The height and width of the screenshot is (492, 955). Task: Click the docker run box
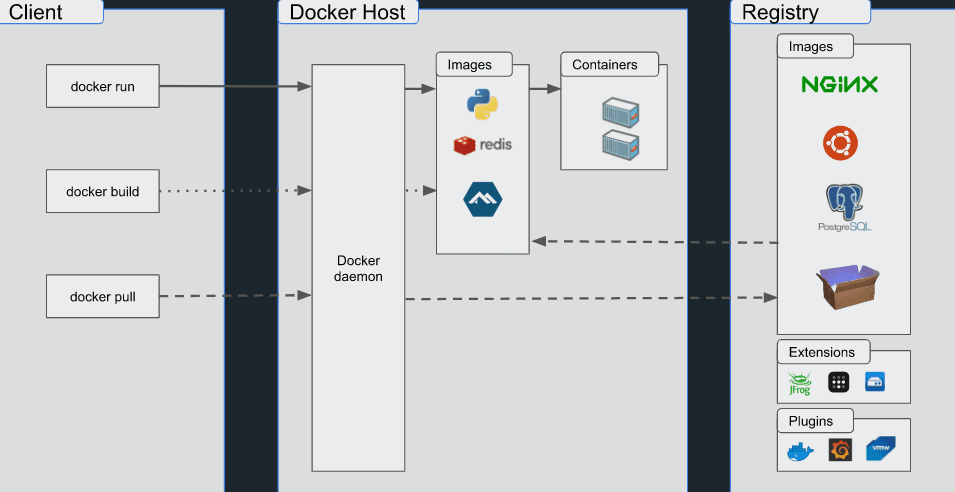[102, 87]
